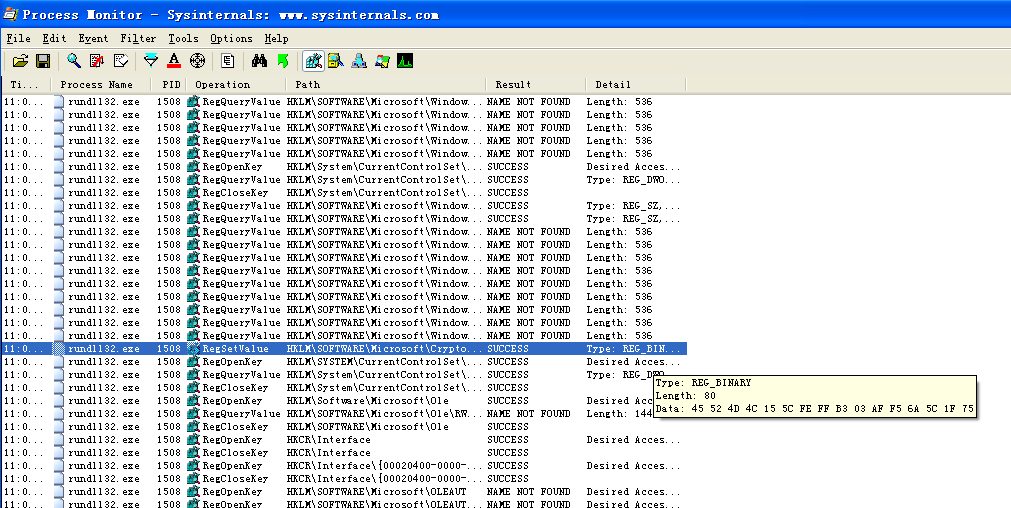The height and width of the screenshot is (508, 1011).
Task: Select the Include Process From Window target icon
Action: tap(197, 61)
